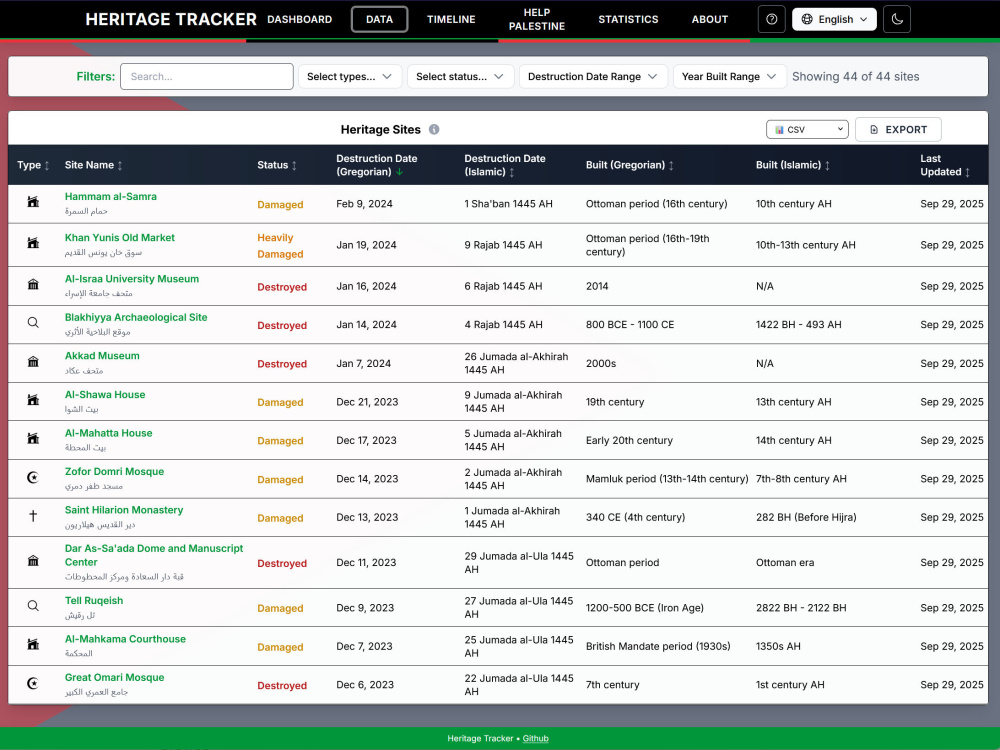Open Blakhiyya Archaeological Site link

coord(136,317)
